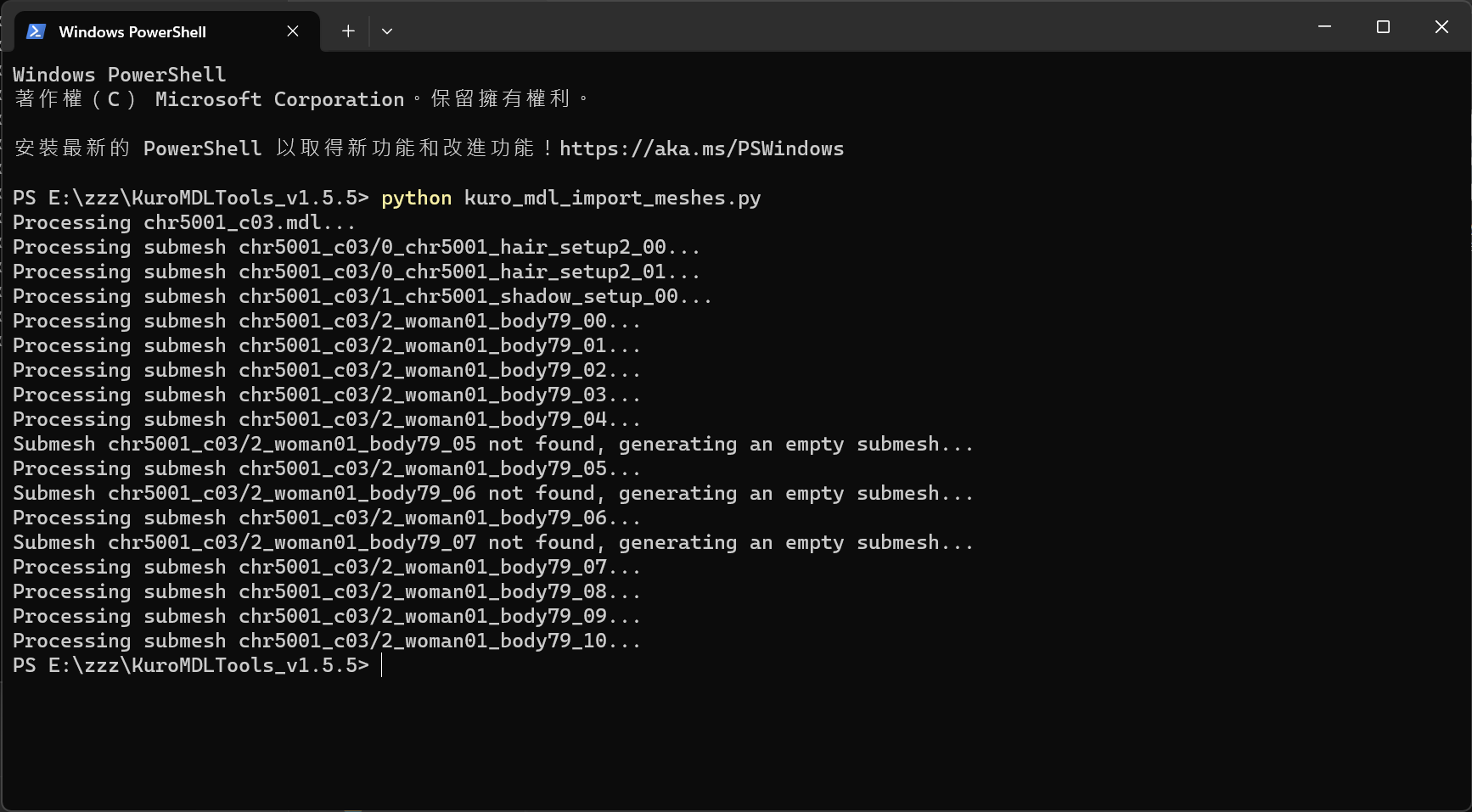The width and height of the screenshot is (1472, 812).
Task: Click the body79_07 not found message
Action: (492, 542)
